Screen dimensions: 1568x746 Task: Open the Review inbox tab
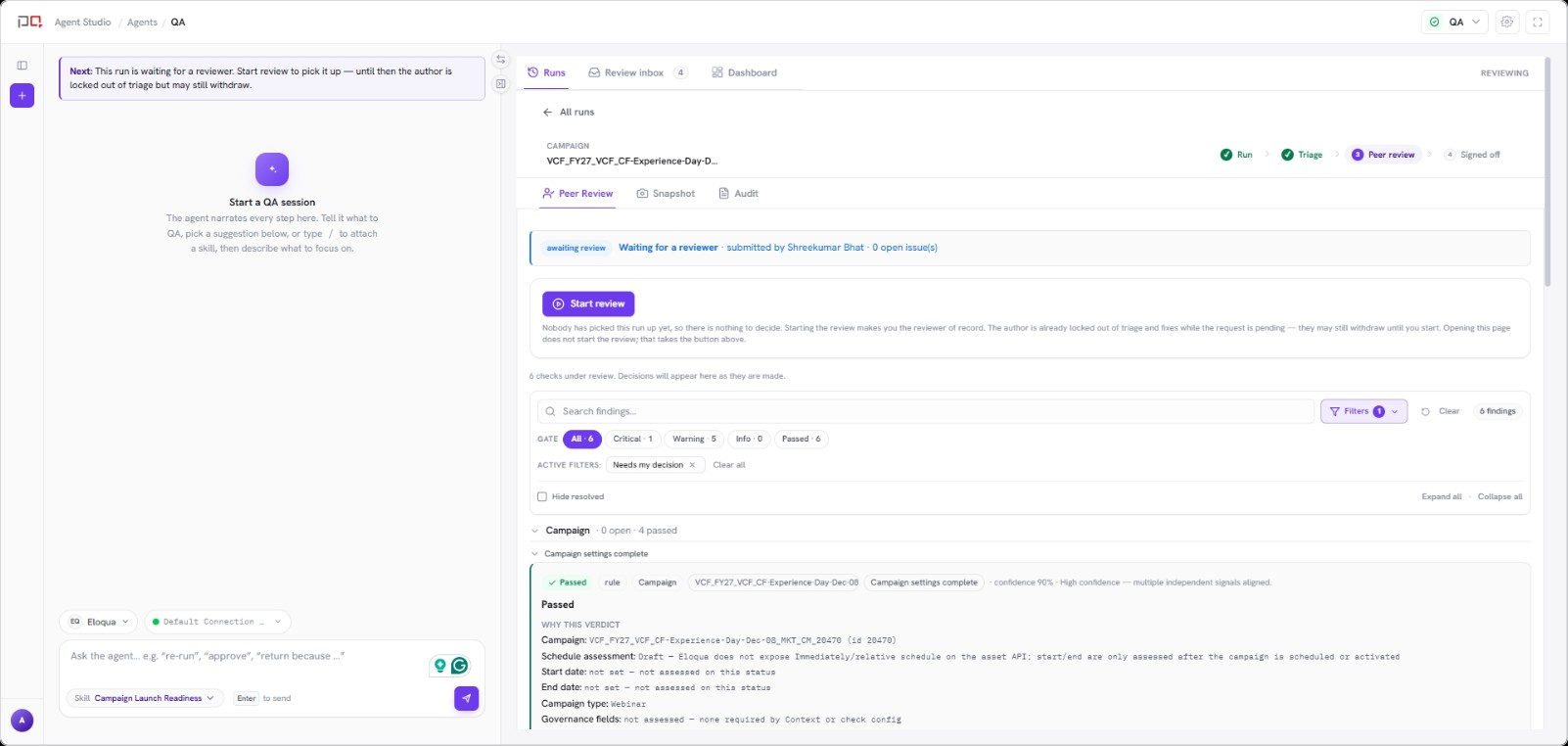[637, 72]
